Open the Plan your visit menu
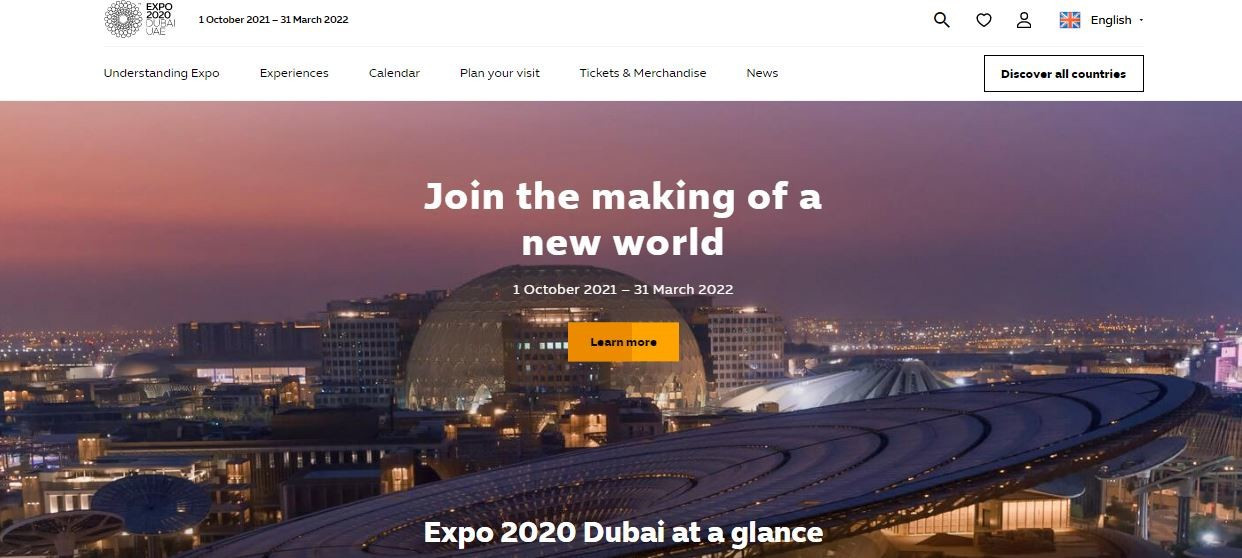Screen dimensions: 1242x558 (499, 73)
